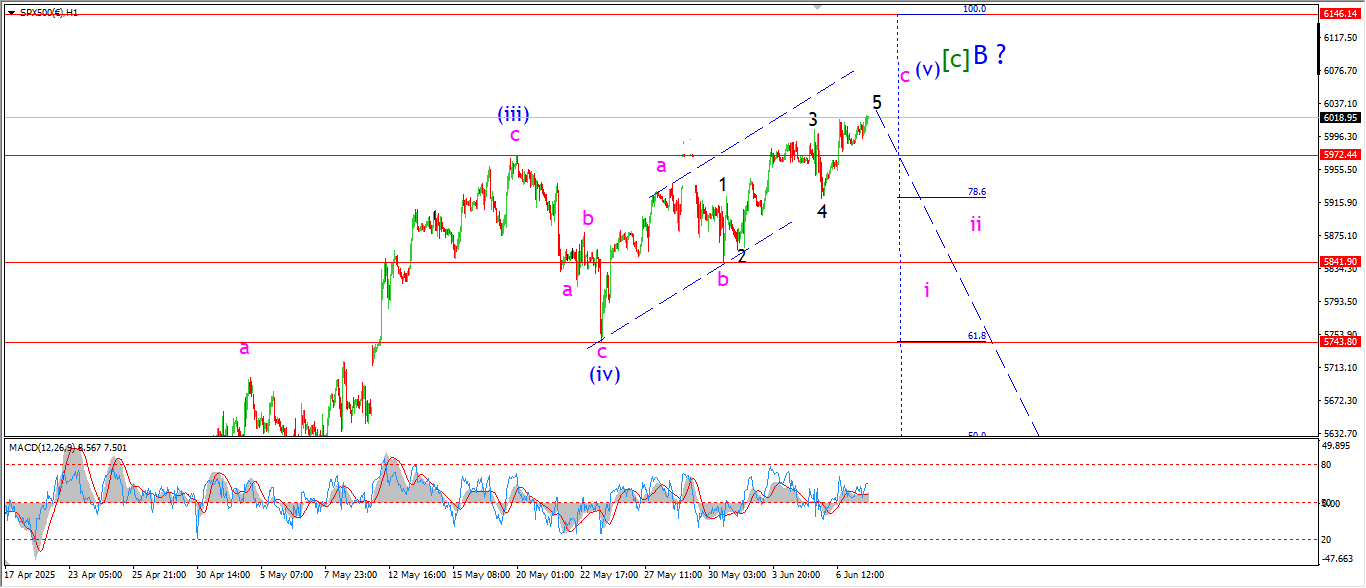1366x588 pixels.
Task: Select the Fibonacci 78.6 level label
Action: [x=977, y=191]
